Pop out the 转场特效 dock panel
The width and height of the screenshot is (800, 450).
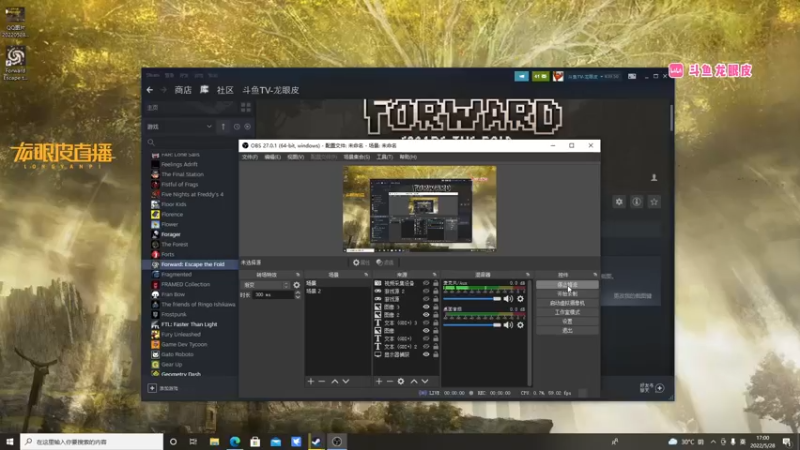coord(298,274)
